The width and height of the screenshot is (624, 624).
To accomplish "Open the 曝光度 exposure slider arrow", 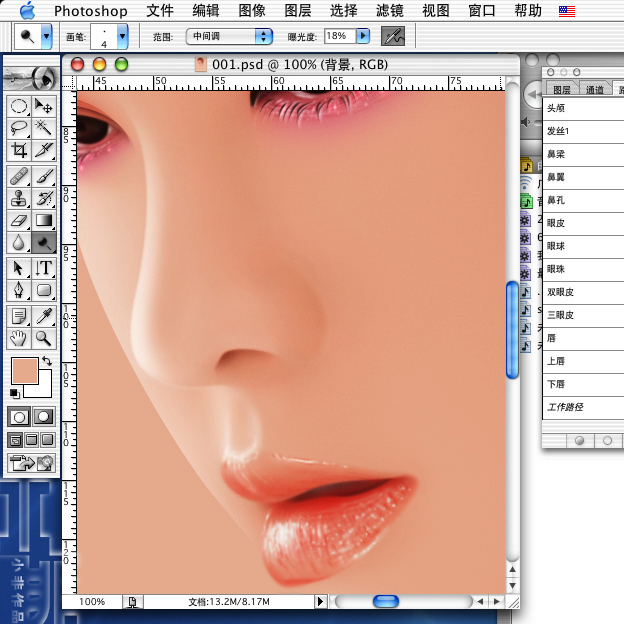I will tap(363, 36).
